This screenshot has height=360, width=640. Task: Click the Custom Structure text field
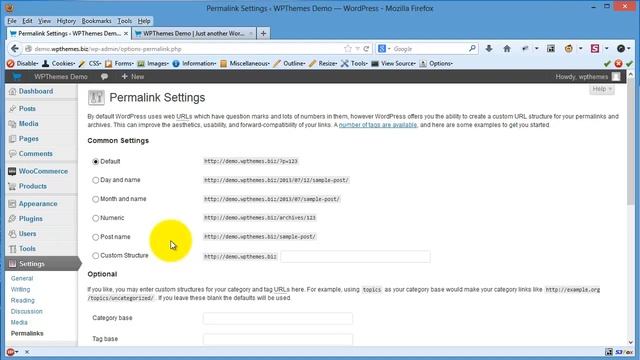pyautogui.click(x=355, y=256)
